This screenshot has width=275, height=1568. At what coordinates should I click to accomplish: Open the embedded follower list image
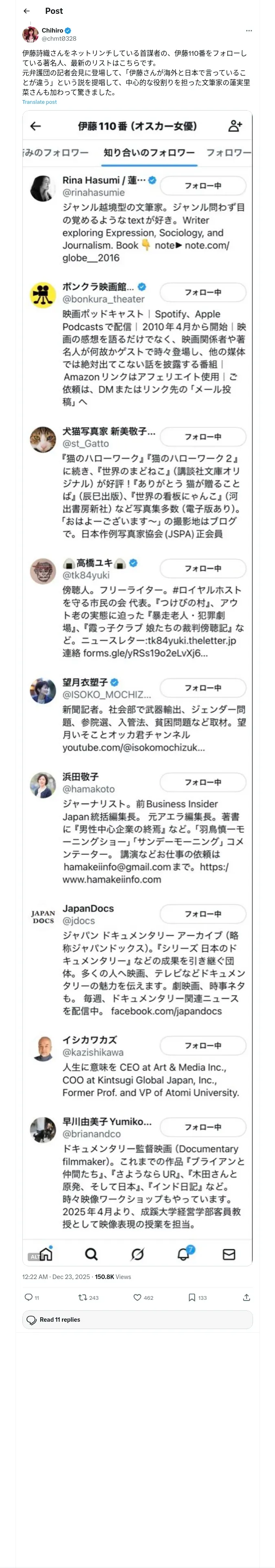(138, 688)
